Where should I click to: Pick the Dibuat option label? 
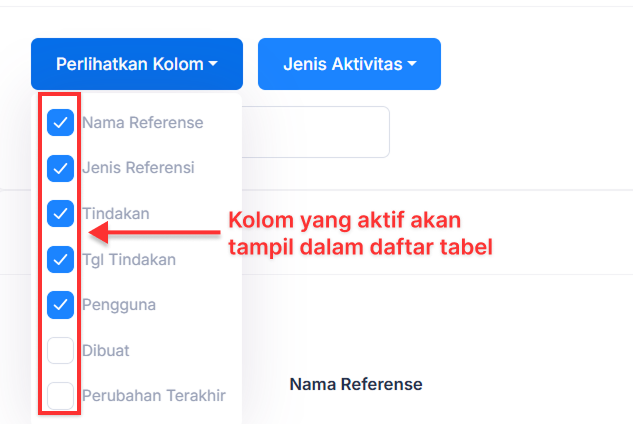click(x=106, y=350)
